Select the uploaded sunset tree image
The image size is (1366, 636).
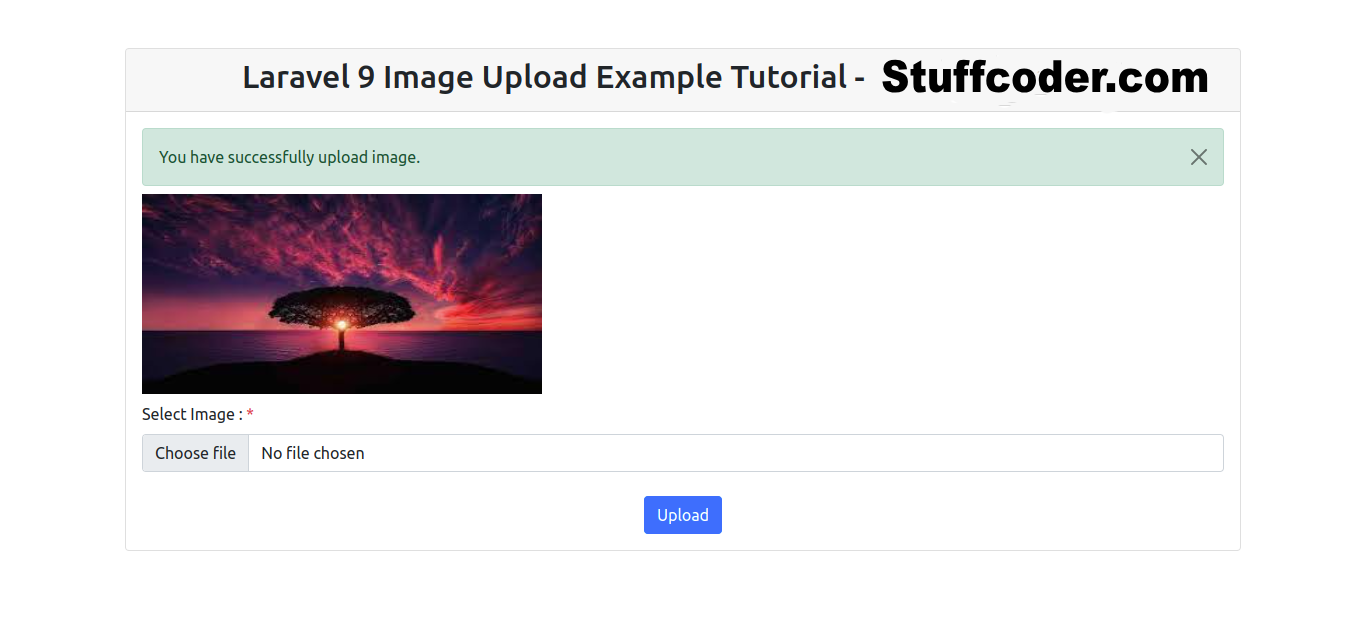pos(342,293)
